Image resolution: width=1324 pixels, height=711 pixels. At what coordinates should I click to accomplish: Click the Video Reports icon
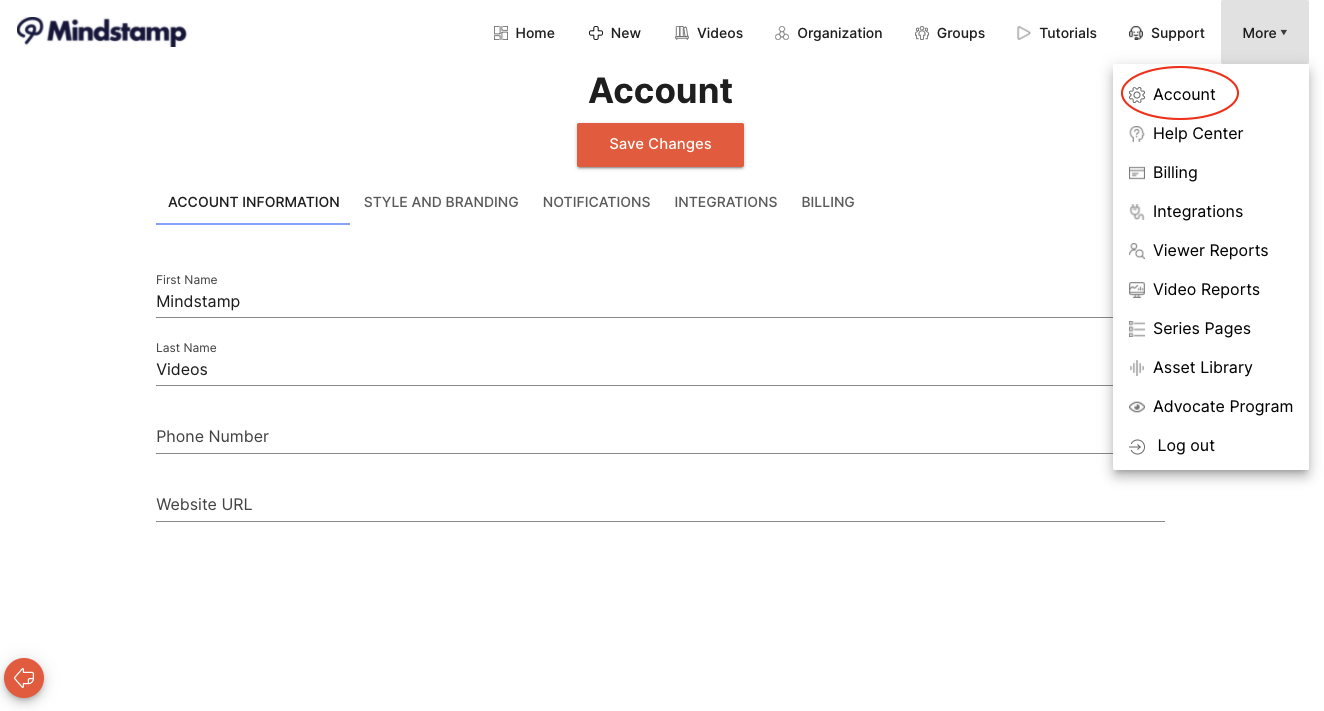1137,289
